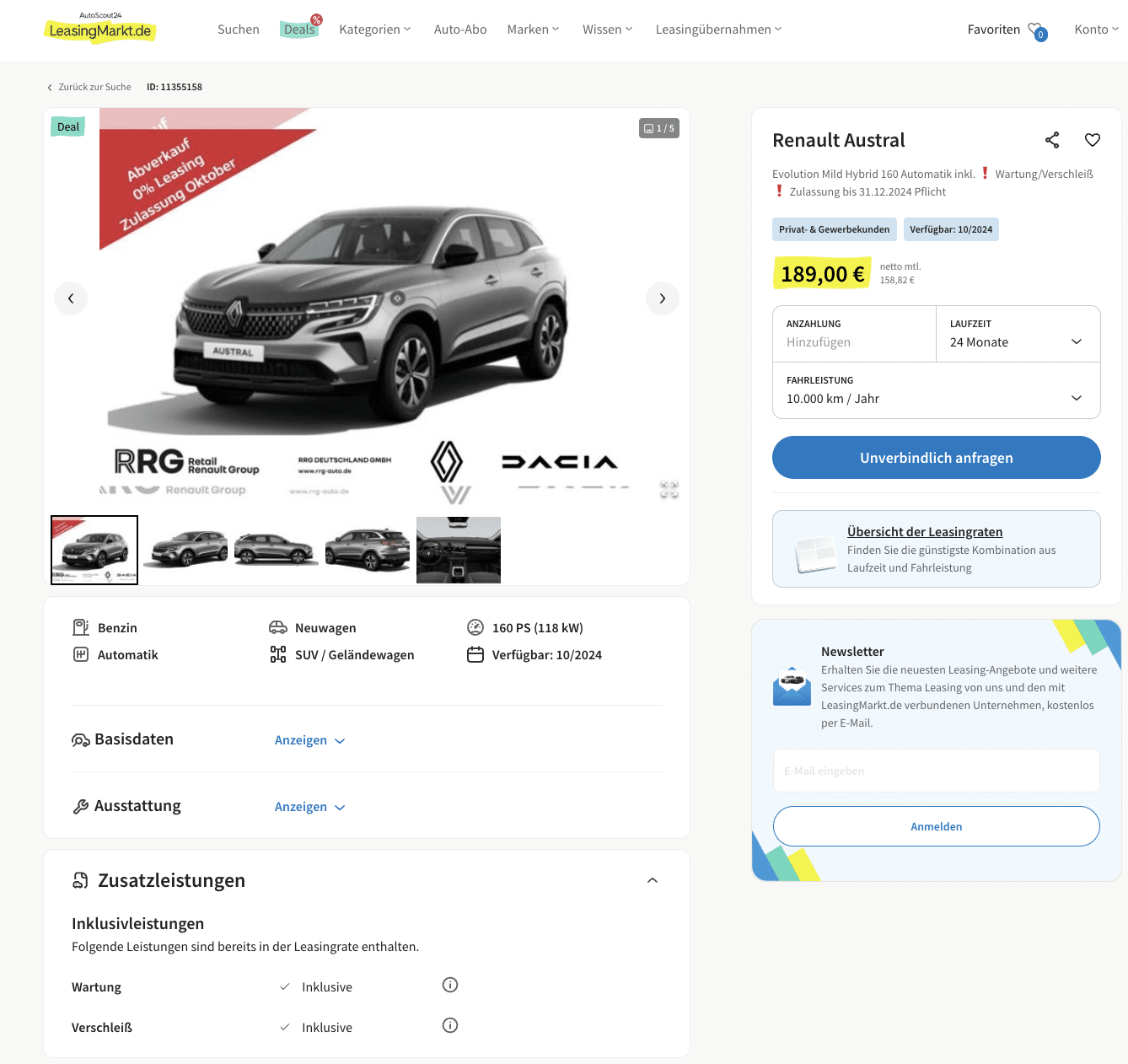Image resolution: width=1128 pixels, height=1064 pixels.
Task: Click the Privat- & Gewerbekunden tag
Action: click(835, 229)
